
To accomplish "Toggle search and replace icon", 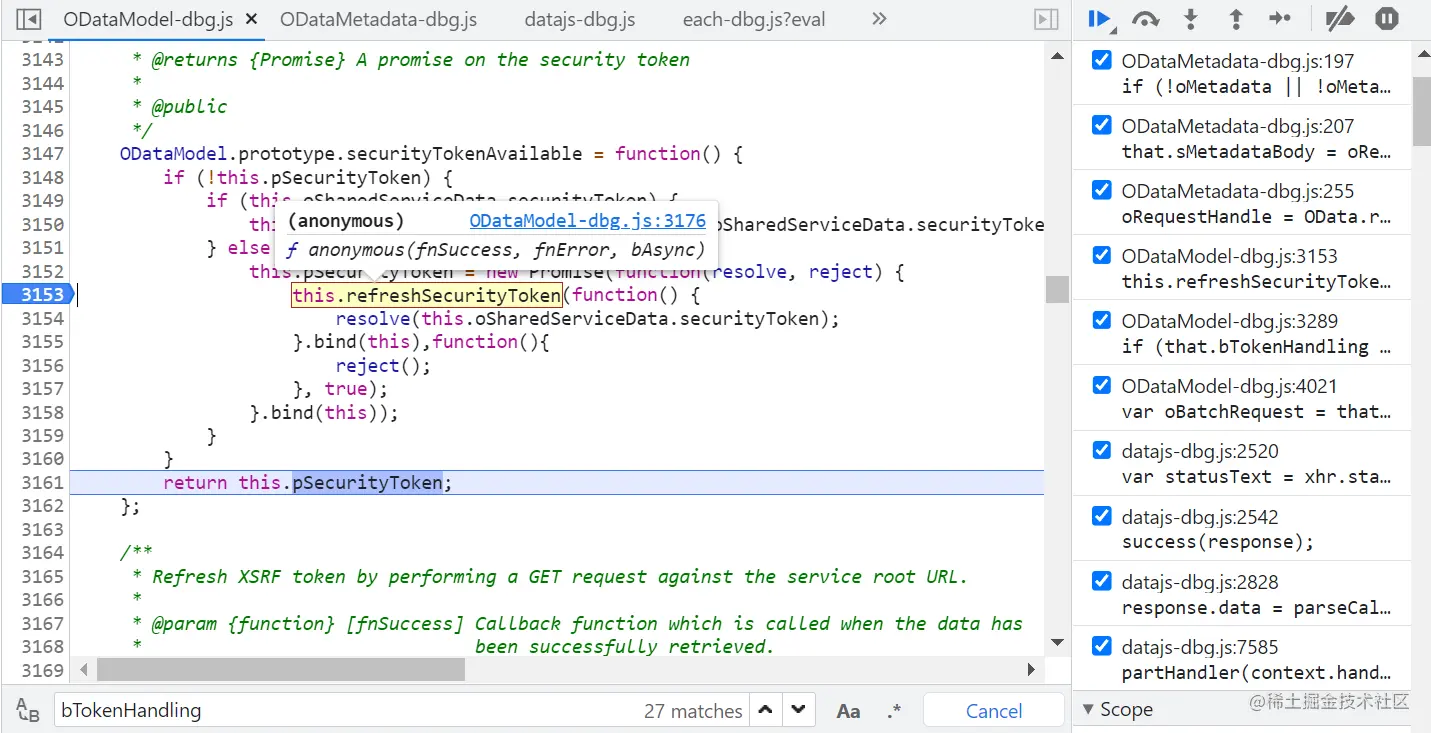I will [x=28, y=711].
